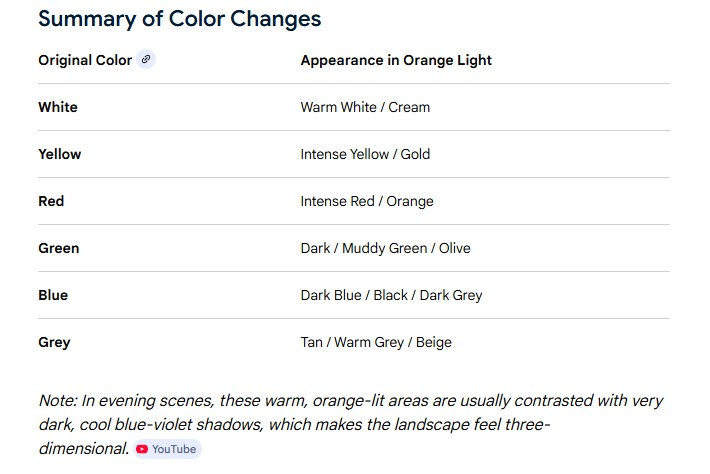710x474 pixels.
Task: Click the Warm White / Cream cell
Action: click(x=365, y=107)
